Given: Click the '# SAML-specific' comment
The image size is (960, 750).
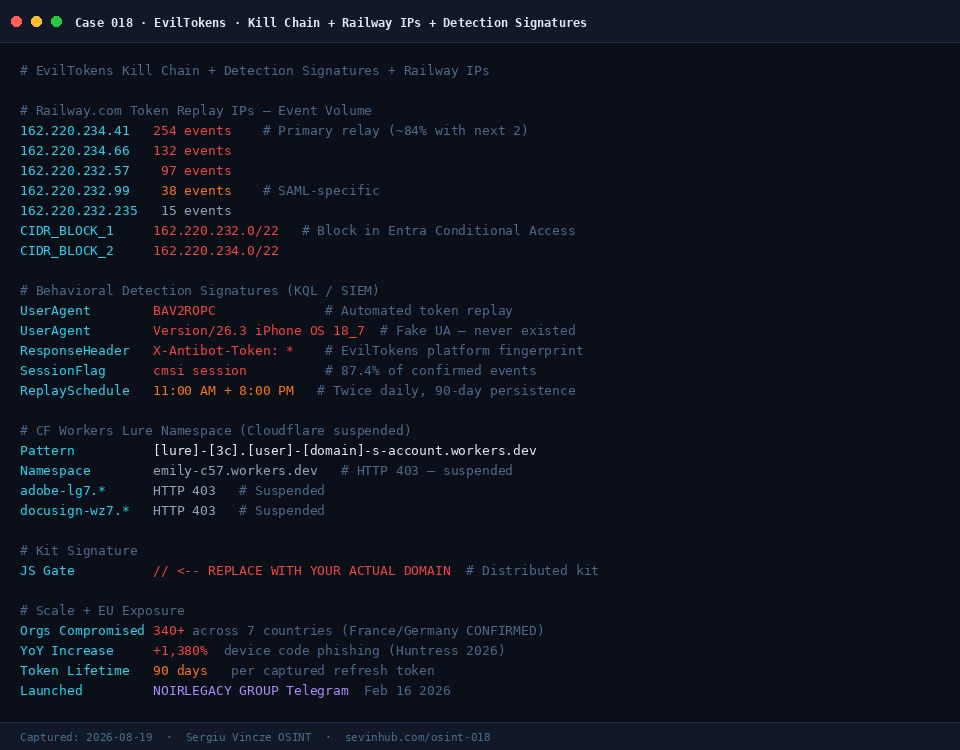Looking at the screenshot, I should tap(321, 190).
